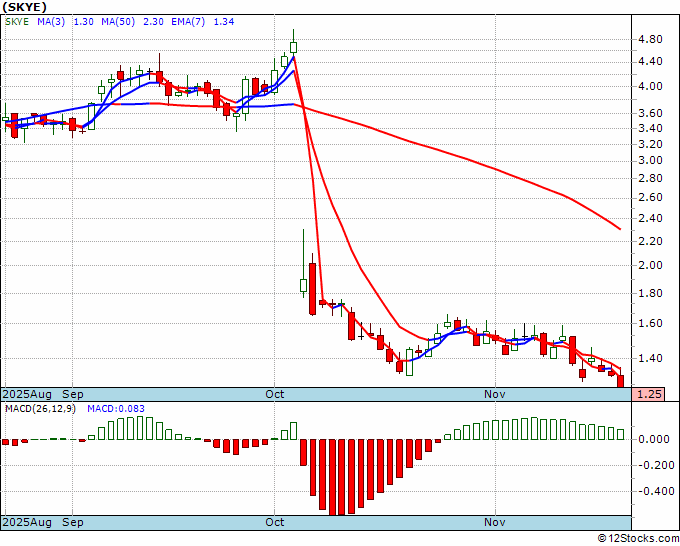This screenshot has height=546, width=680.
Task: Click the MA(3) value 1.30
Action: (x=83, y=22)
